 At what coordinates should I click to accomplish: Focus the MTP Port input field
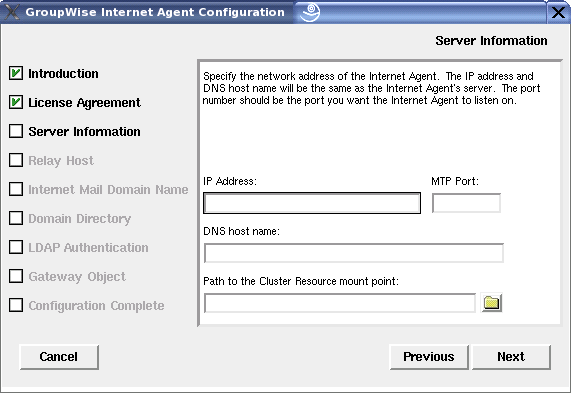466,203
